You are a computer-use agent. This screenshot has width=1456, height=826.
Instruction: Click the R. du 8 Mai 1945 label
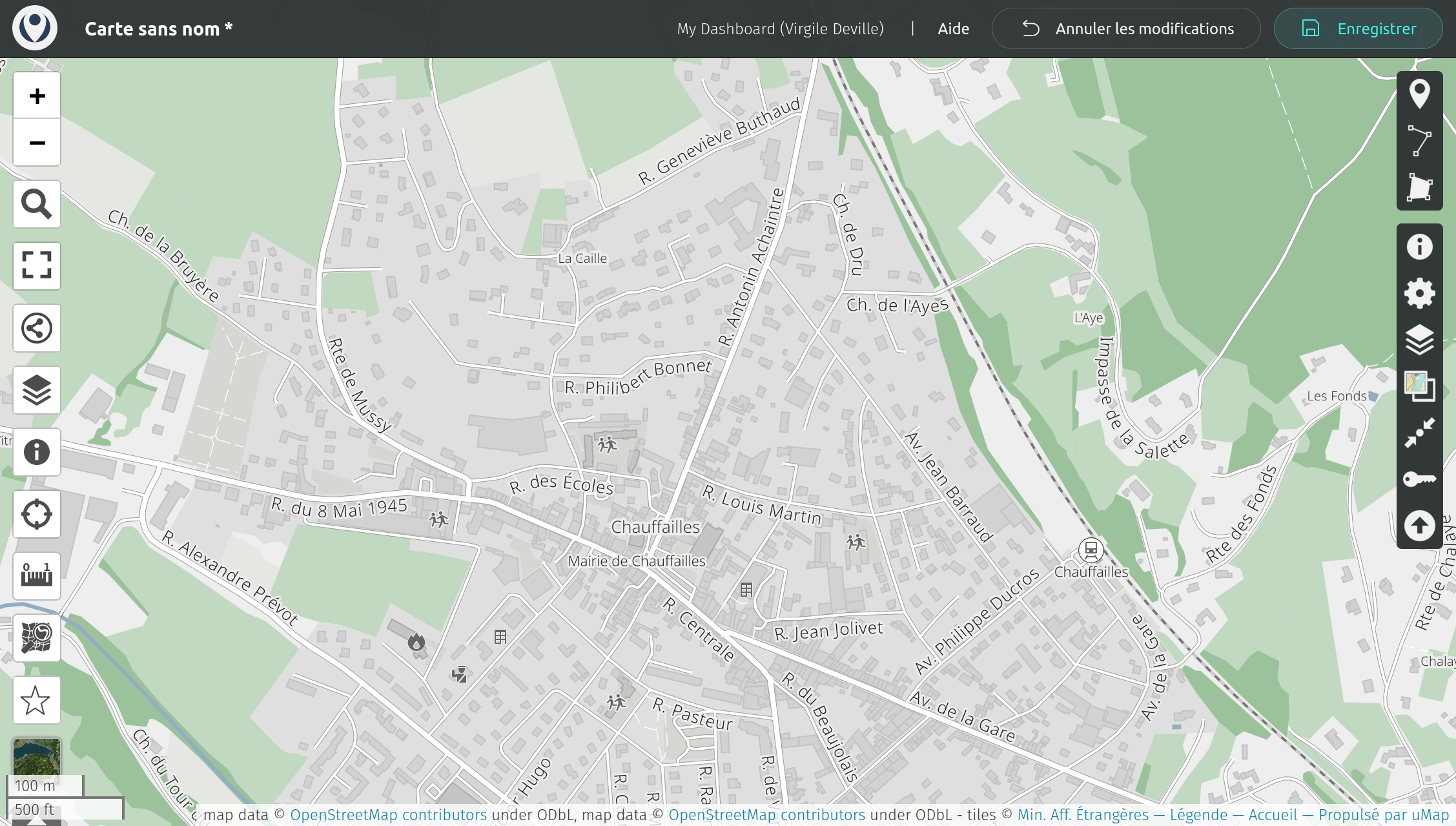(340, 508)
